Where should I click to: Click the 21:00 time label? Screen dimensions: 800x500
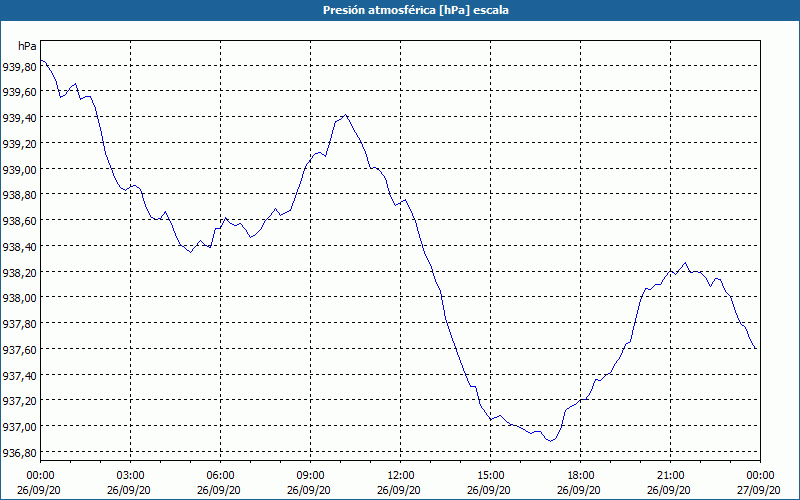[x=670, y=476]
